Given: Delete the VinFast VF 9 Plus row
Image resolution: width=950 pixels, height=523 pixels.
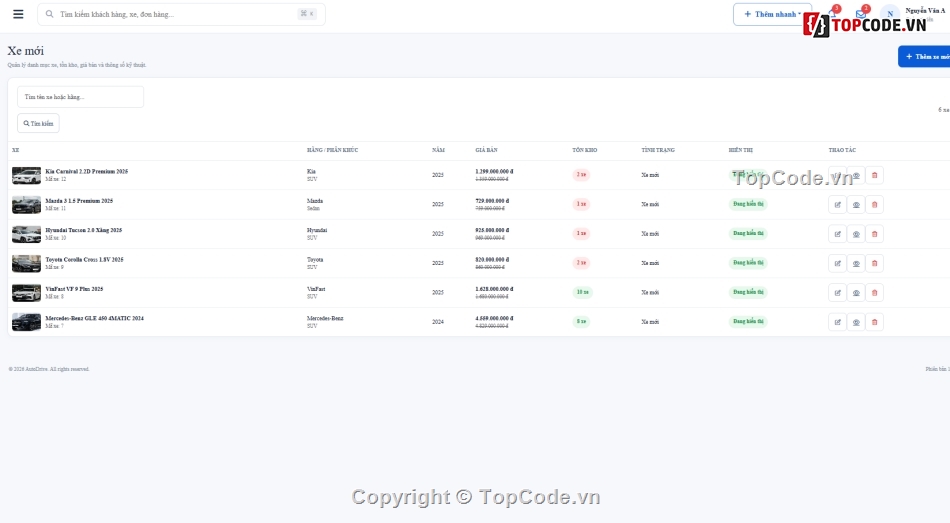Looking at the screenshot, I should pos(874,293).
